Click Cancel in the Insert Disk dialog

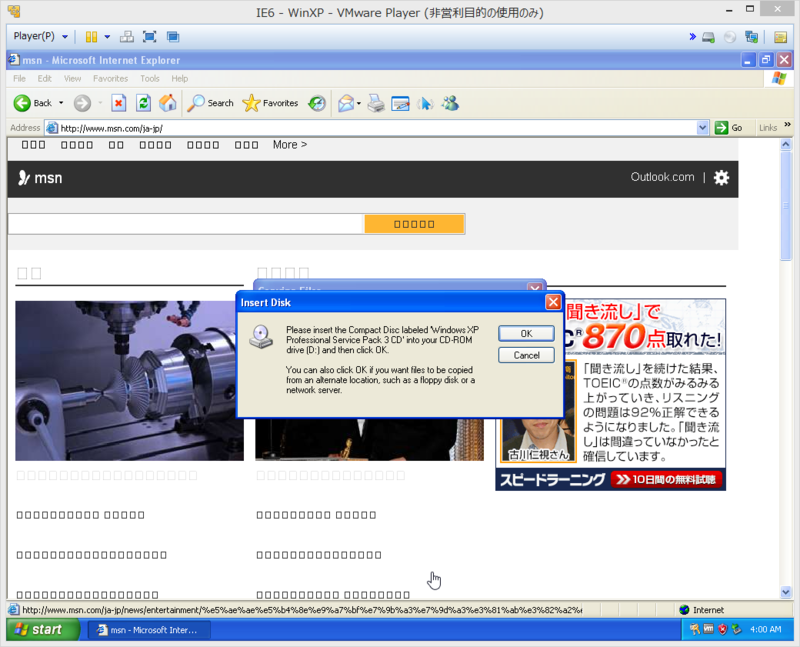coord(526,355)
